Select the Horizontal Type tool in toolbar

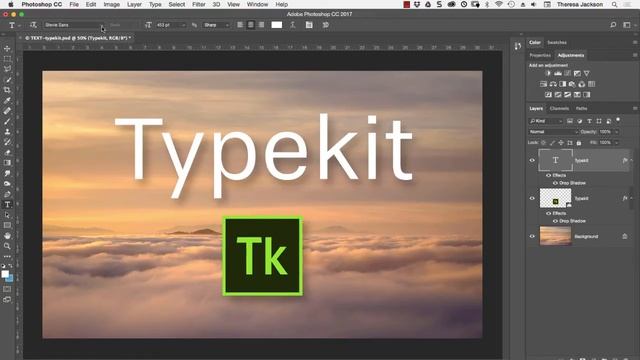click(7, 204)
